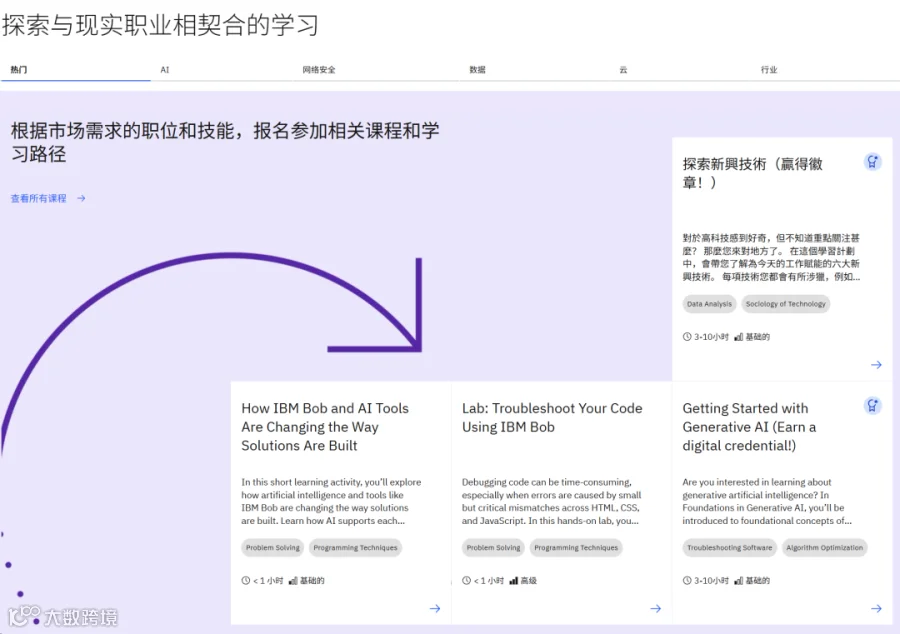Click <1 小时 on How IBM Bob card

pyautogui.click(x=268, y=581)
